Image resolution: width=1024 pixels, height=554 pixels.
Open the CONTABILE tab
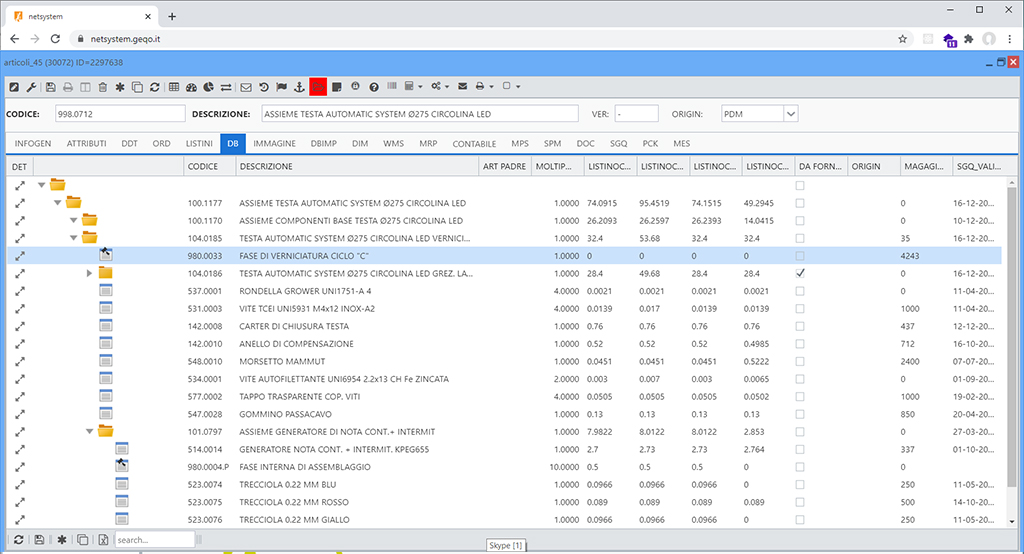point(474,144)
